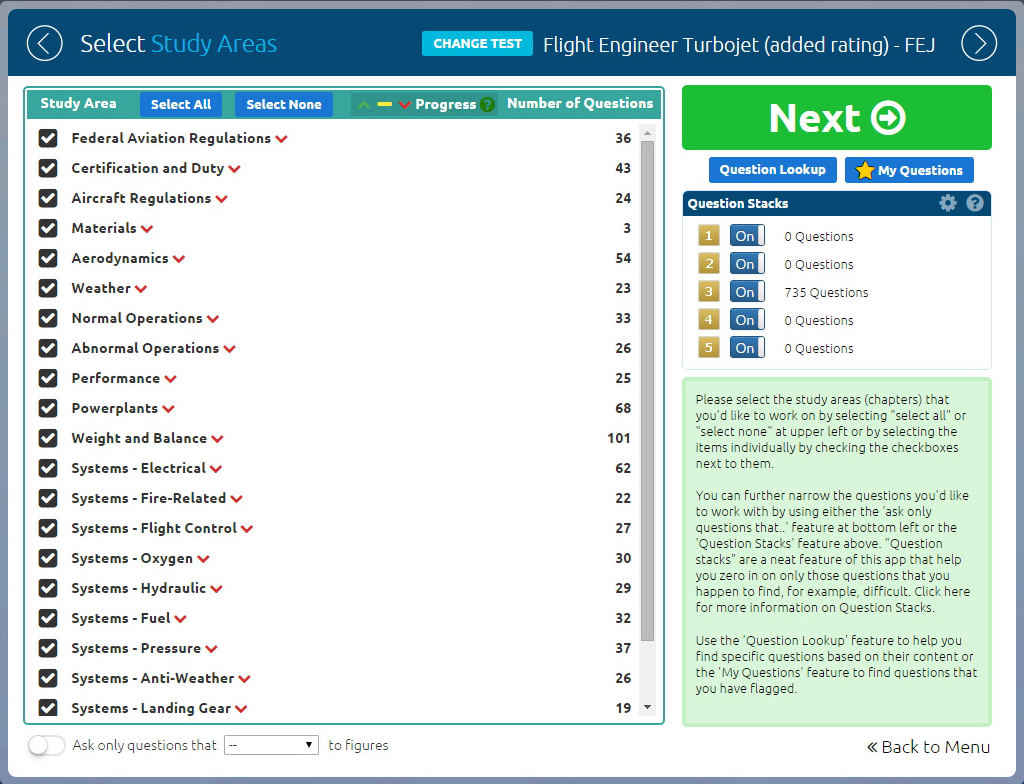Viewport: 1024px width, 784px height.
Task: Go forward using the right arrow circle icon
Action: [x=979, y=44]
